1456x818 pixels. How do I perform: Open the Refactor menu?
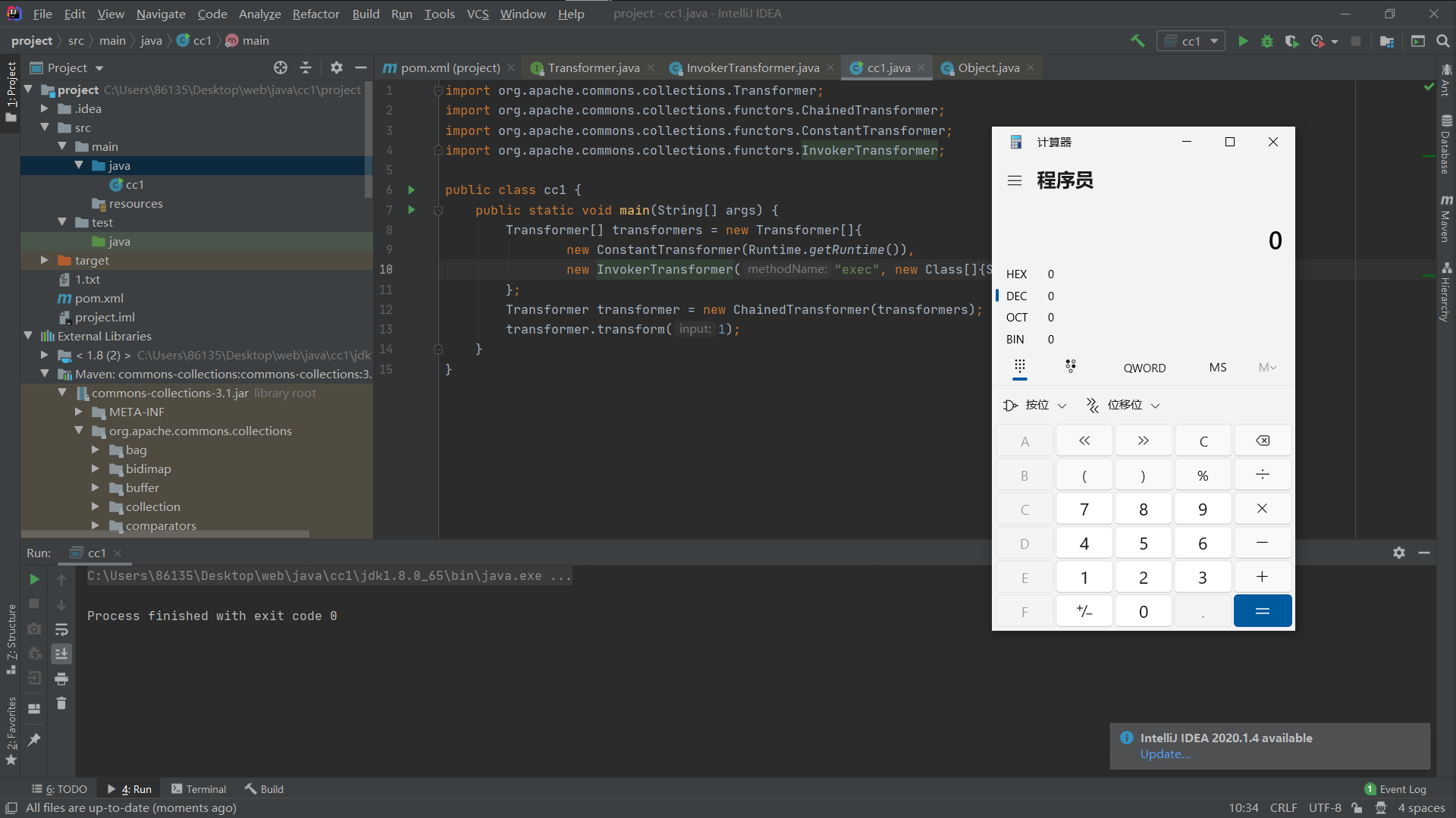click(315, 14)
